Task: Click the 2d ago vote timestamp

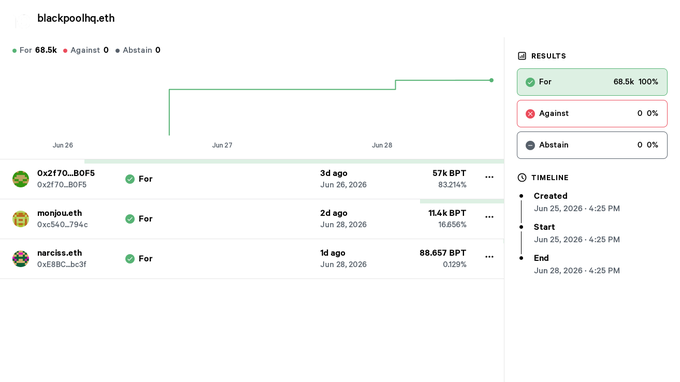Action: (x=333, y=213)
